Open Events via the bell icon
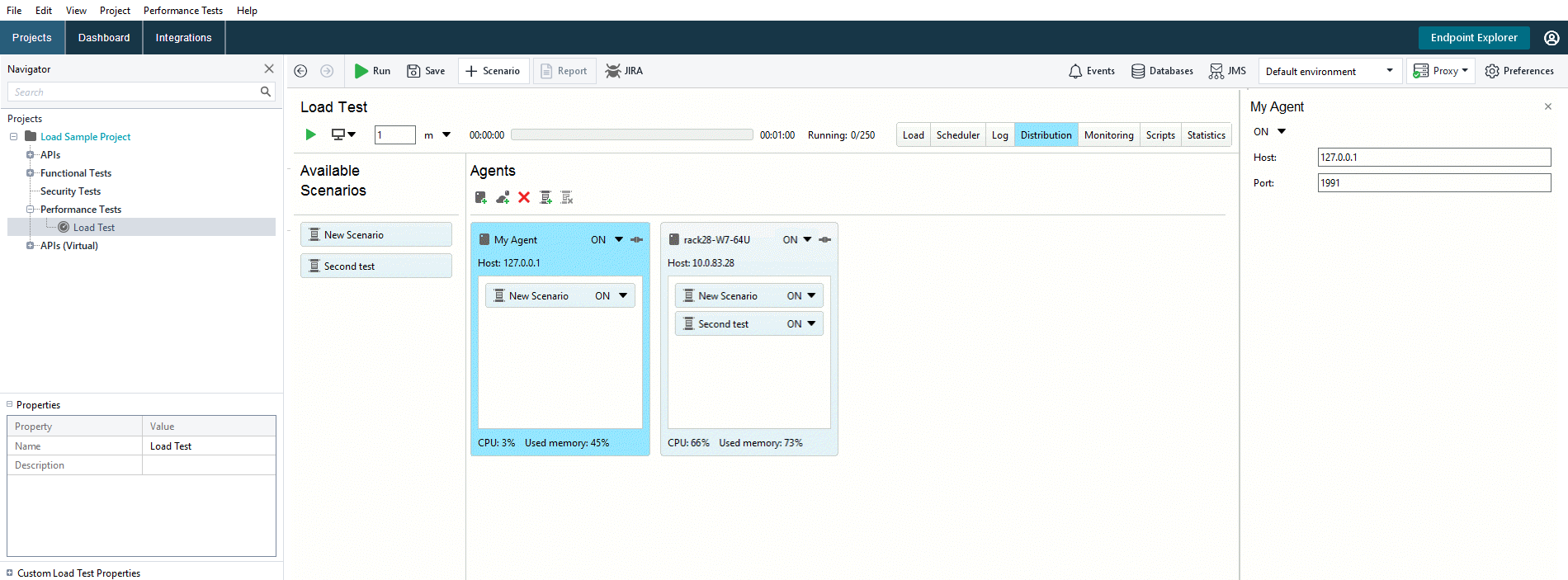 [1075, 71]
